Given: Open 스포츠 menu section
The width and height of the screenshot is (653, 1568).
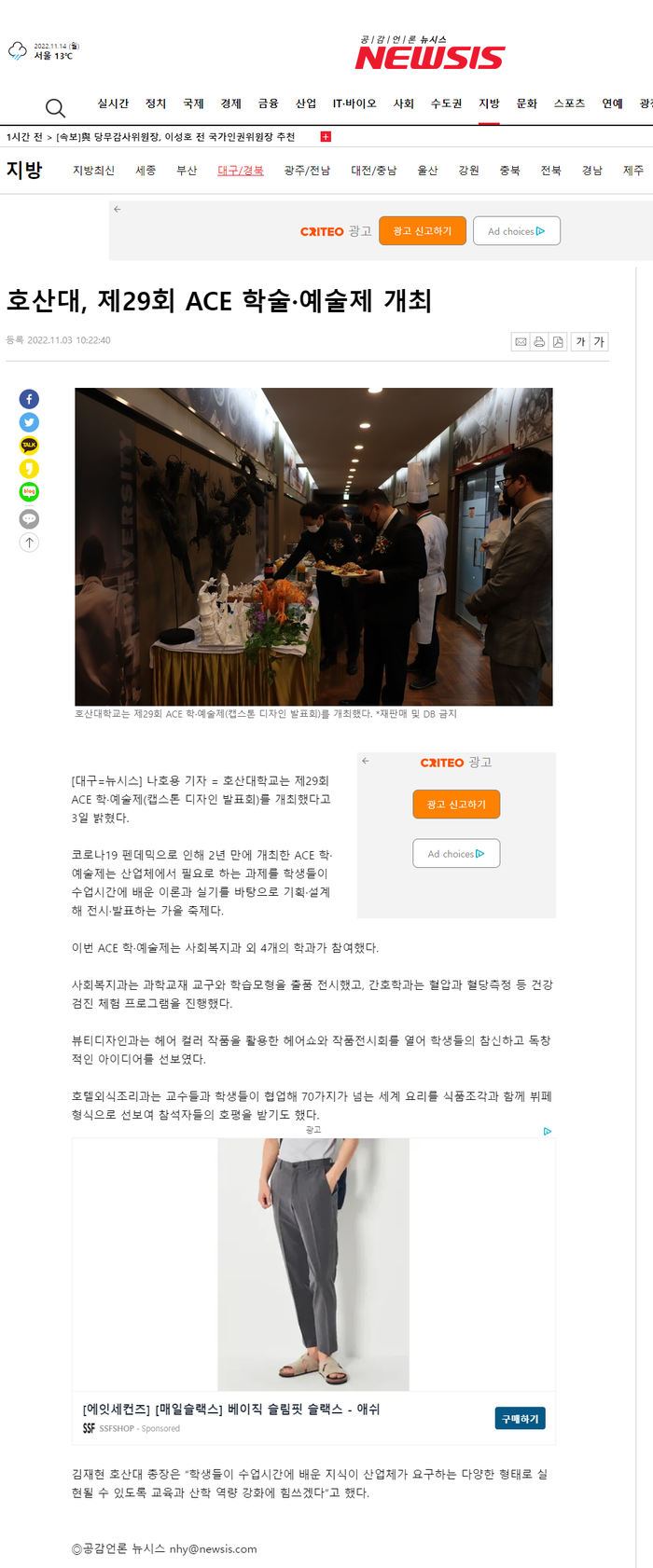Looking at the screenshot, I should 569,103.
